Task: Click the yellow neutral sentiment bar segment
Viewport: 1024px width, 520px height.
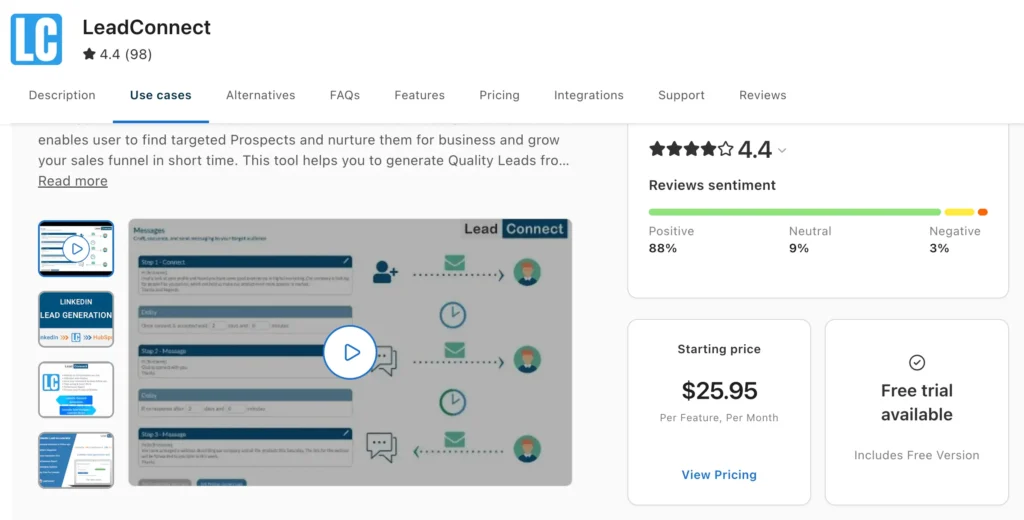Action: tap(959, 212)
